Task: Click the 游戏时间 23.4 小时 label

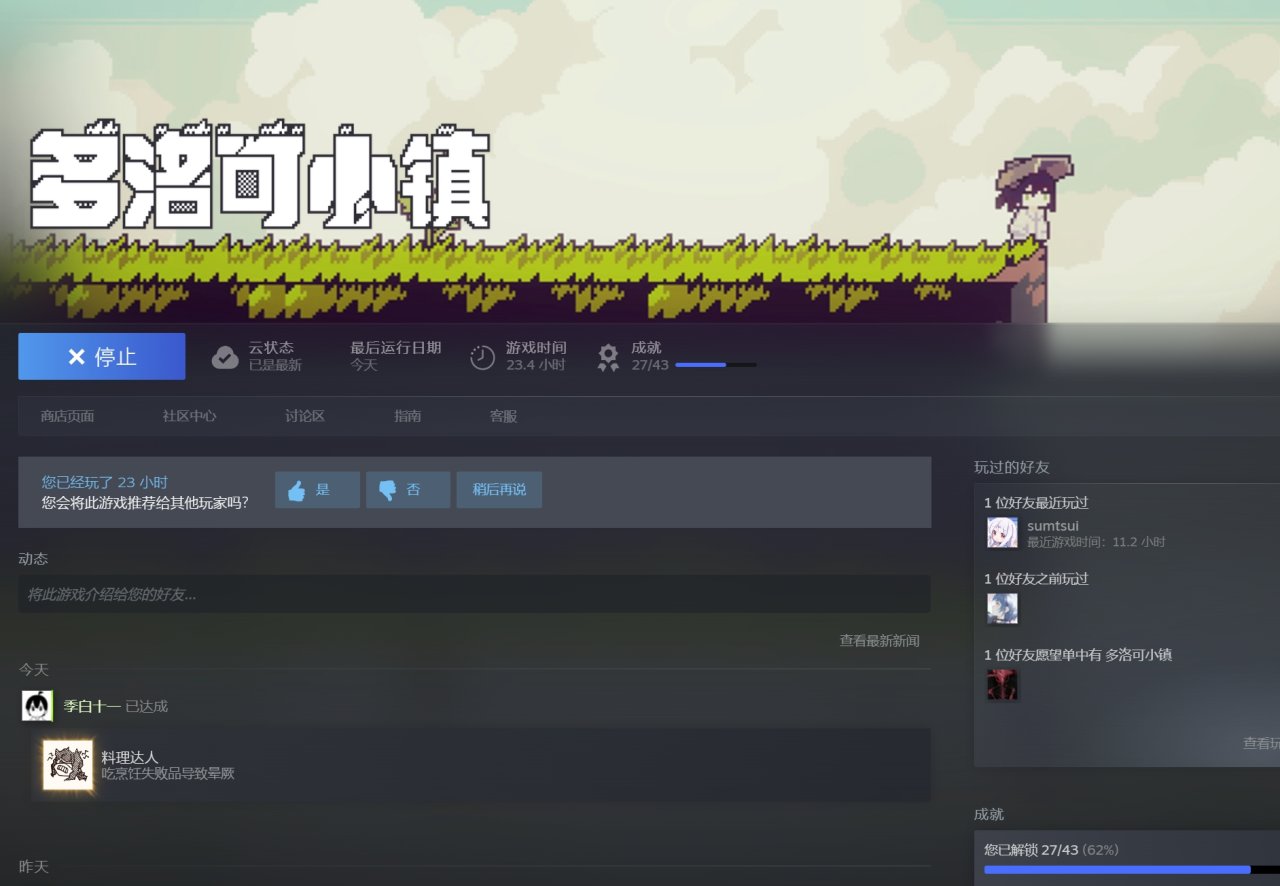Action: tap(536, 356)
